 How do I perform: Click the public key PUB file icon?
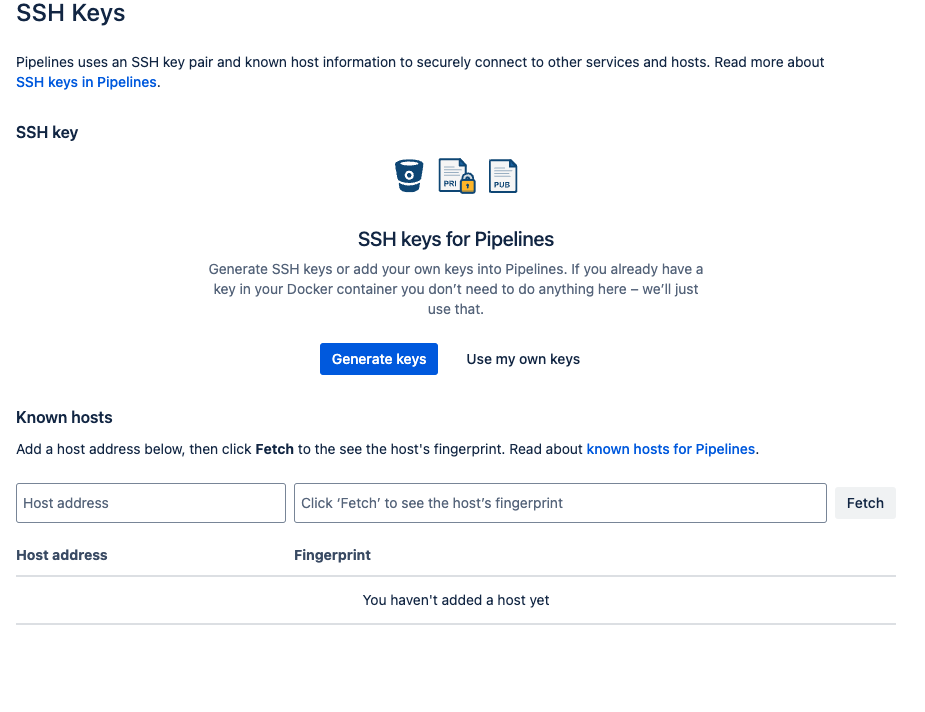tap(503, 176)
